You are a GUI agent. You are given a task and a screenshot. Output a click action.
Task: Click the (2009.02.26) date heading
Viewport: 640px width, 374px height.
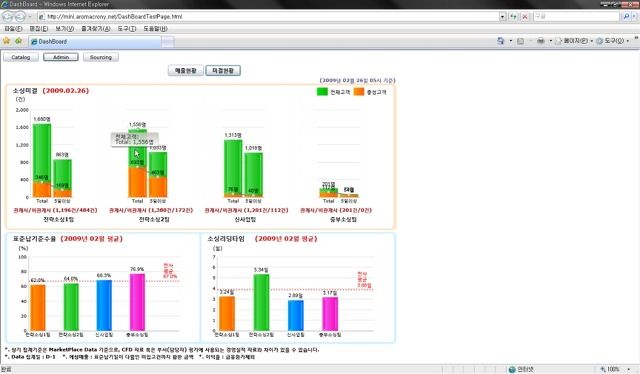tap(66, 91)
